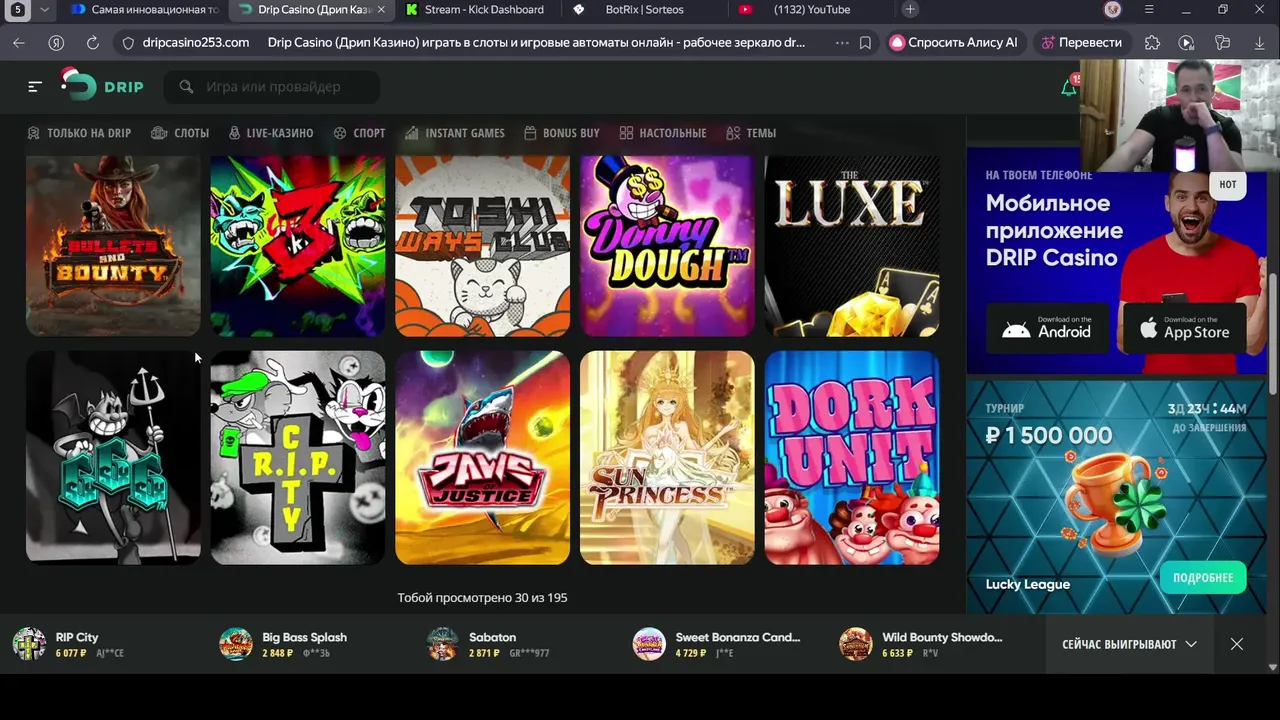1280x720 pixels.
Task: Open the Yandex home button
Action: tap(56, 43)
